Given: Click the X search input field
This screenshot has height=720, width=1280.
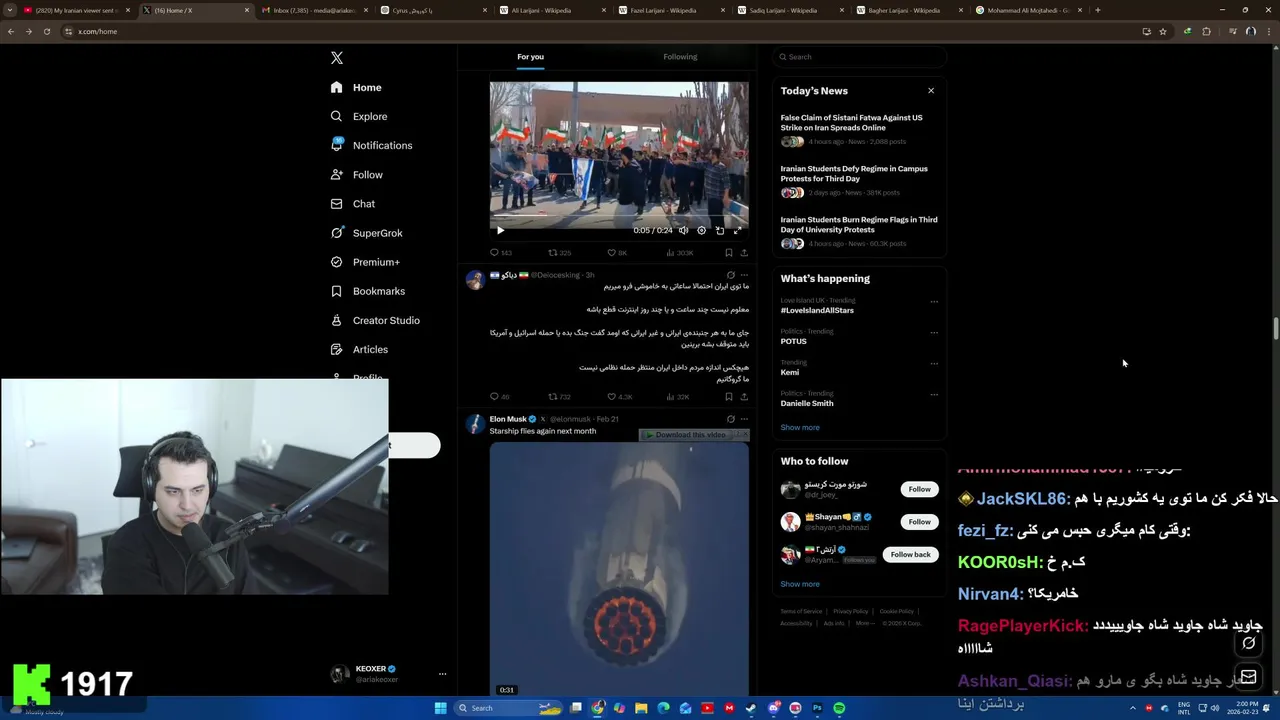Looking at the screenshot, I should tap(859, 57).
